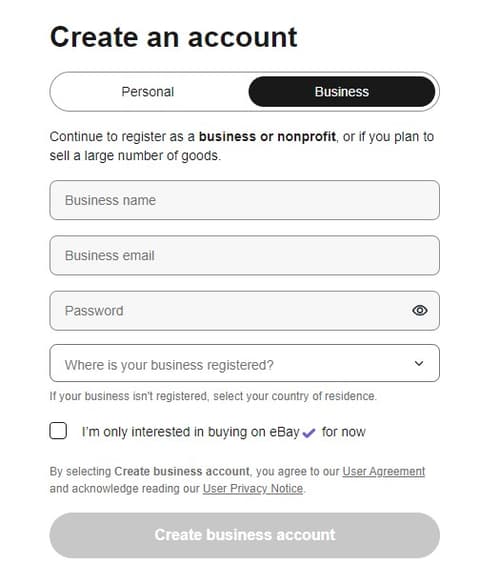Image resolution: width=480 pixels, height=587 pixels.
Task: Click the bold 'Create business account' text in agreement
Action: pyautogui.click(x=182, y=471)
